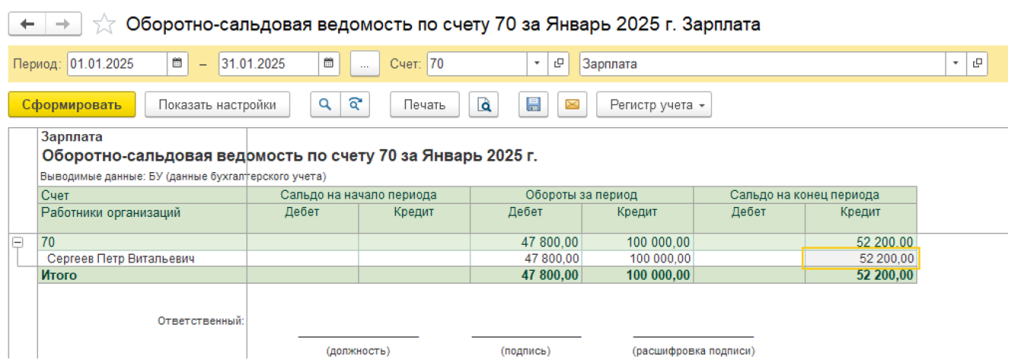
Task: Click the (должность) caption
Action: click(x=357, y=351)
